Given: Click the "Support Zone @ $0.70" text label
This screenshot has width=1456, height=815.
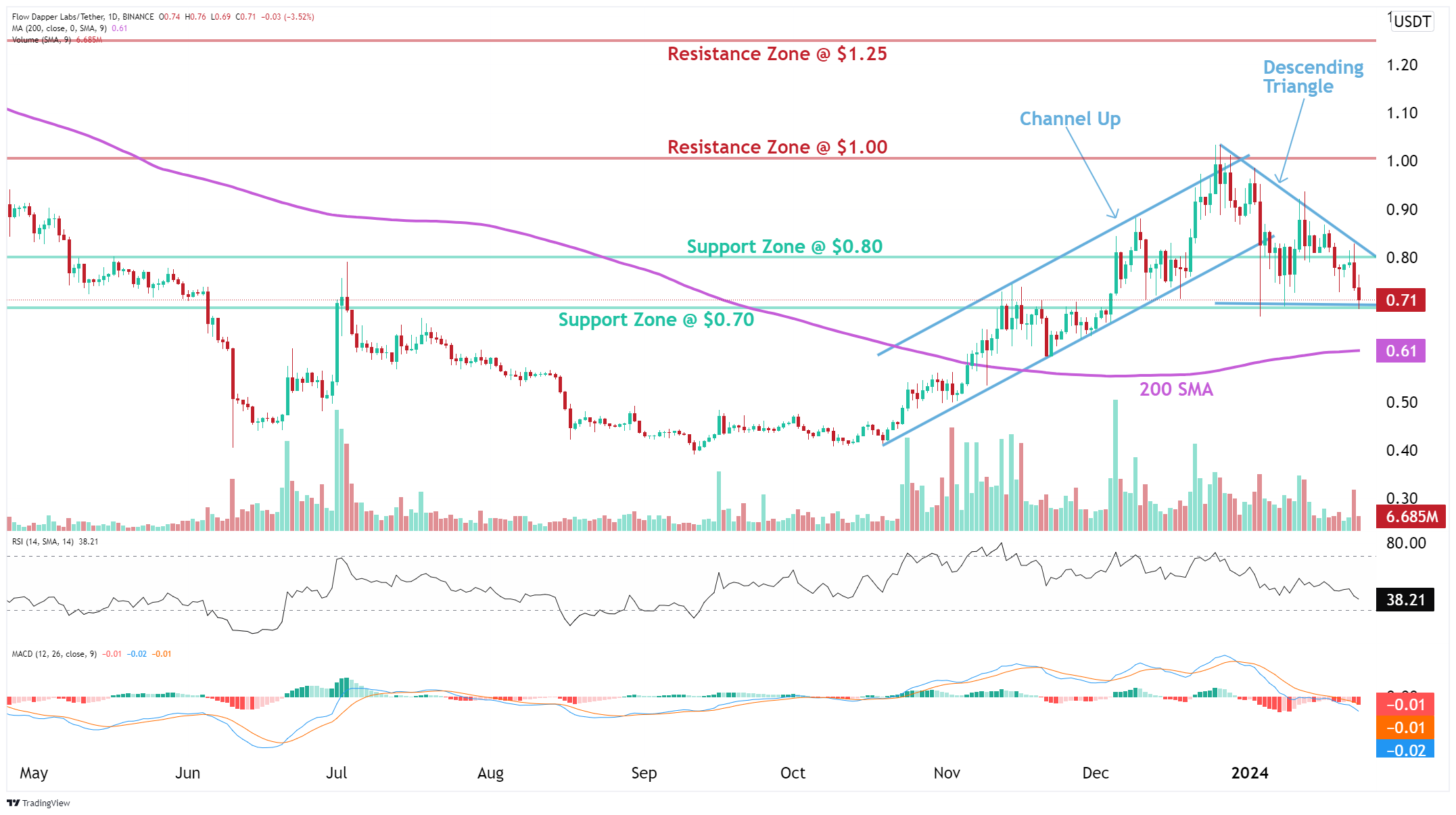Looking at the screenshot, I should [x=655, y=319].
